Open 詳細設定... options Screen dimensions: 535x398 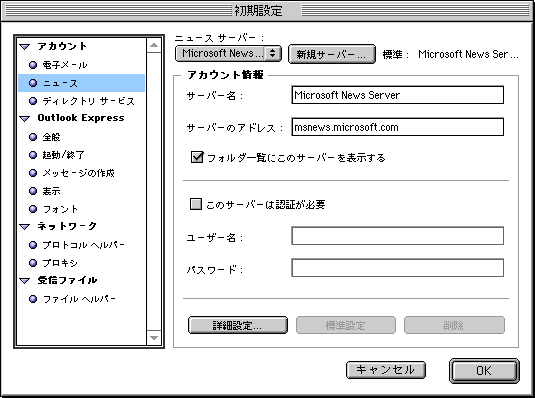point(238,325)
